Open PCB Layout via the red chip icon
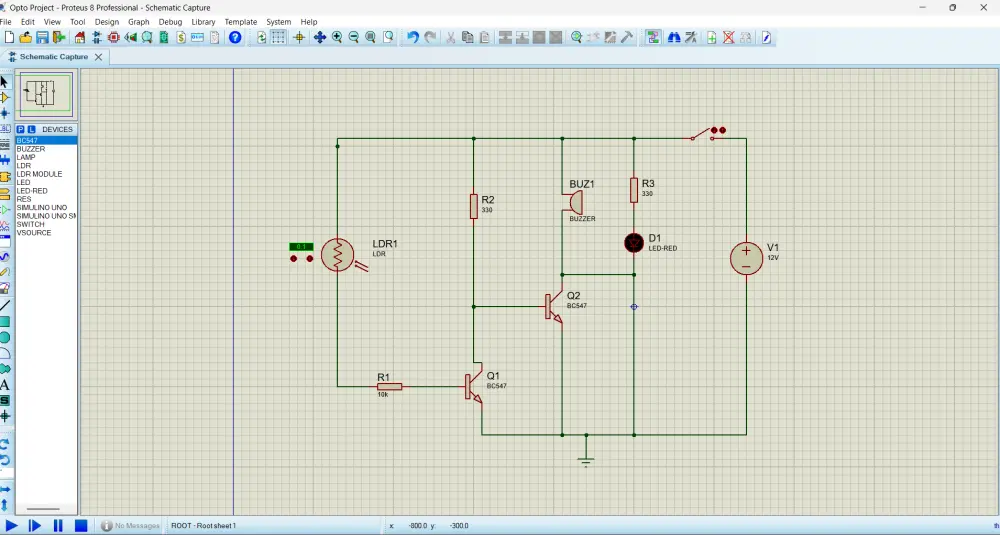Screen dimensions: 1000x535 point(114,38)
